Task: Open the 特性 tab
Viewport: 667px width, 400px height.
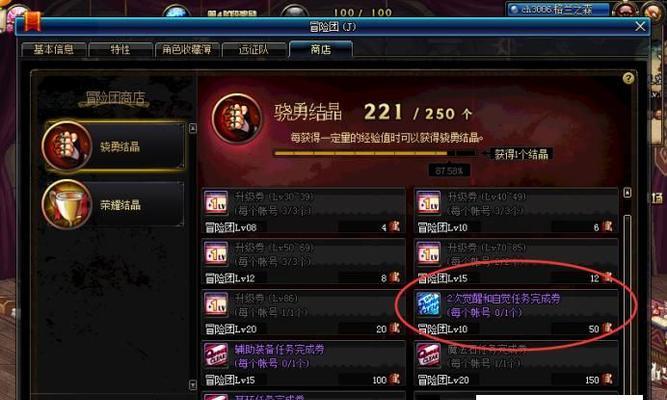Action: 120,49
